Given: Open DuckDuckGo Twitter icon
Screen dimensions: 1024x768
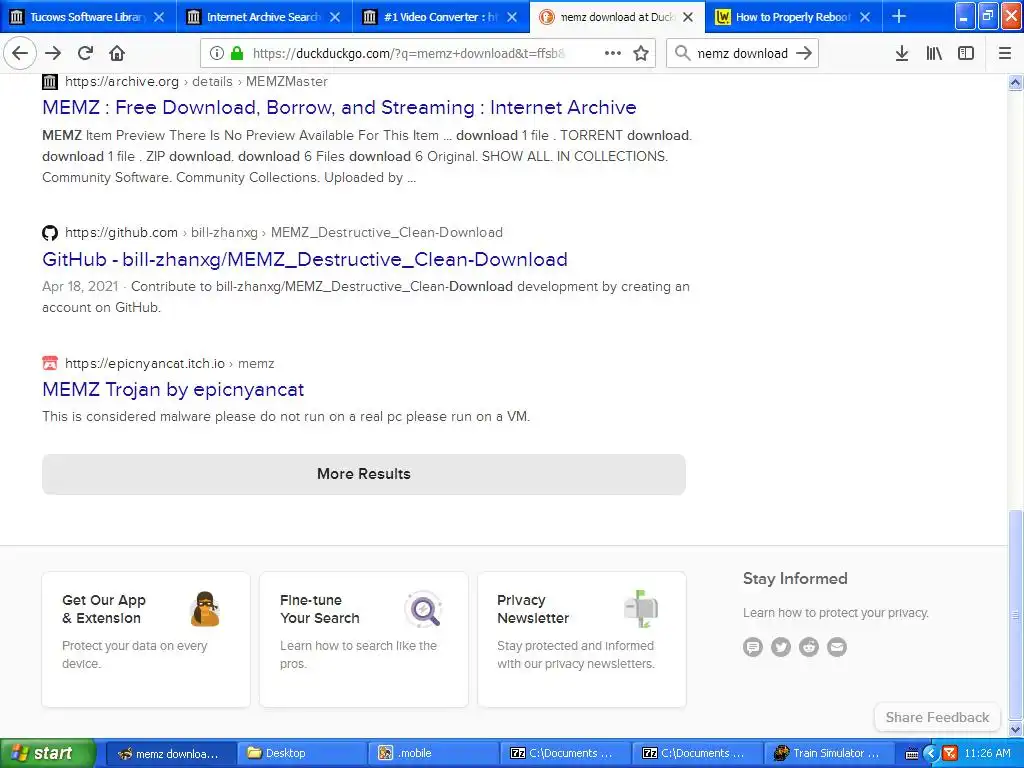Looking at the screenshot, I should click(x=781, y=647).
